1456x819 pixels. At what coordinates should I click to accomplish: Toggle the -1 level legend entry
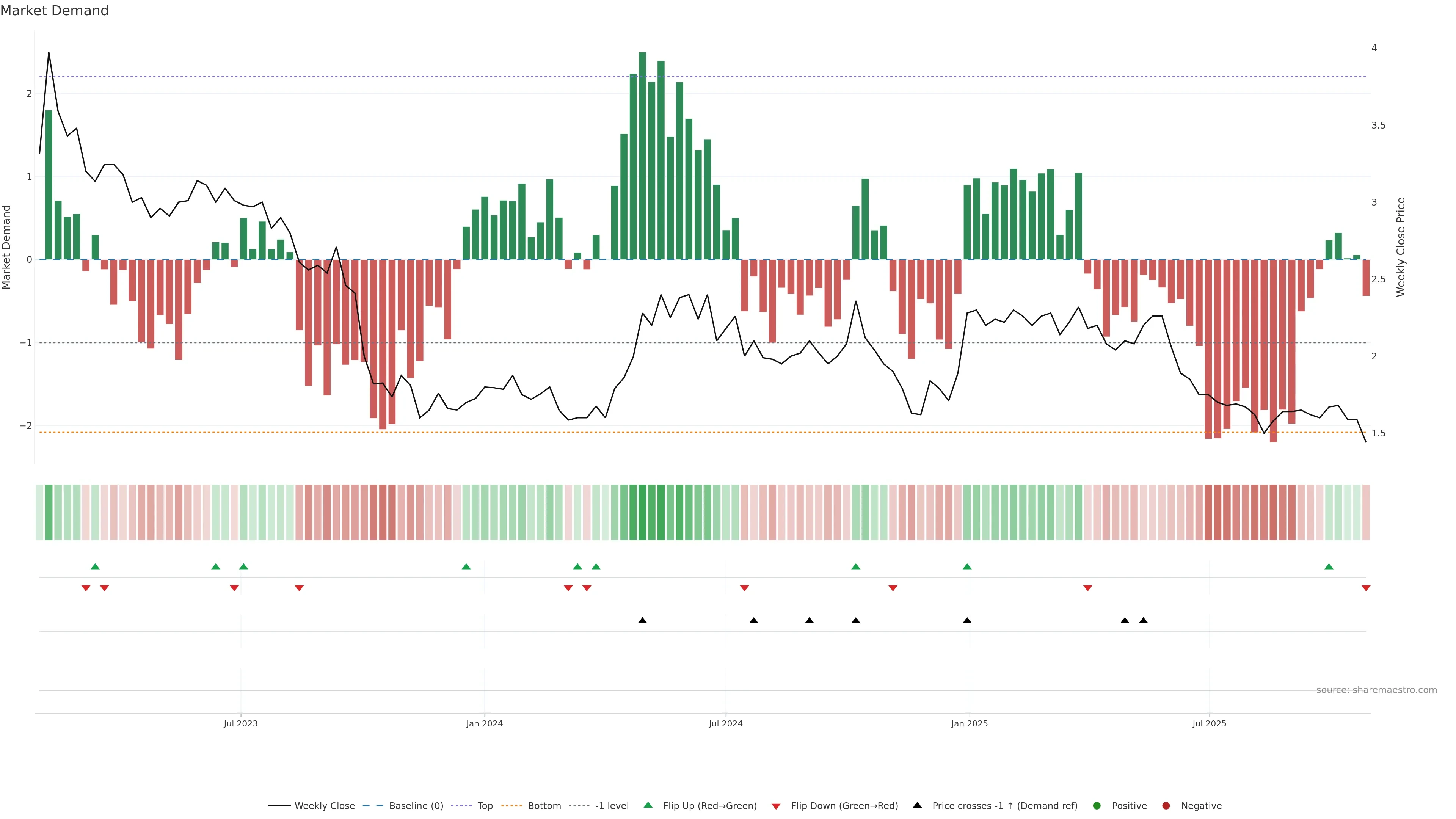[612, 806]
